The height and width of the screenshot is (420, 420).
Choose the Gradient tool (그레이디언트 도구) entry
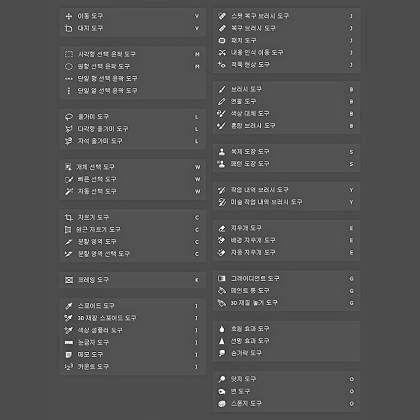(286, 278)
